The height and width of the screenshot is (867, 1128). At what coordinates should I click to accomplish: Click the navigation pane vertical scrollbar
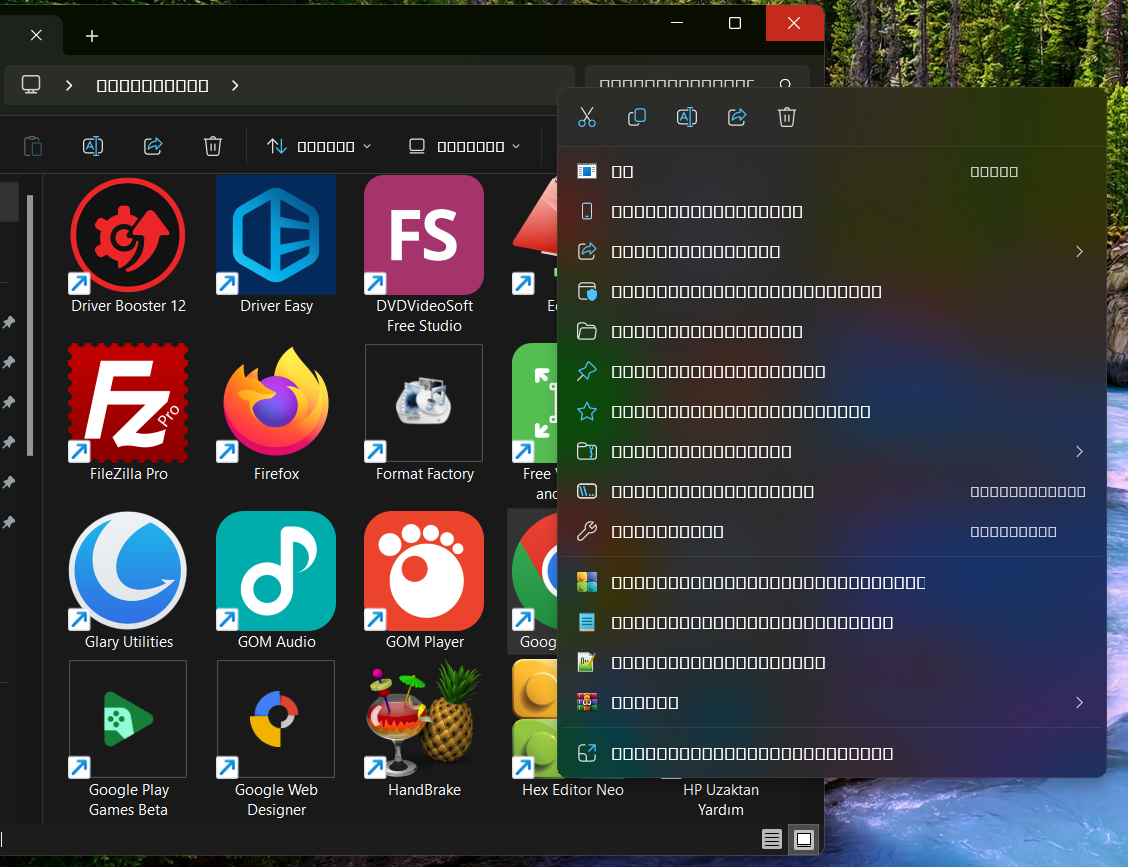29,325
